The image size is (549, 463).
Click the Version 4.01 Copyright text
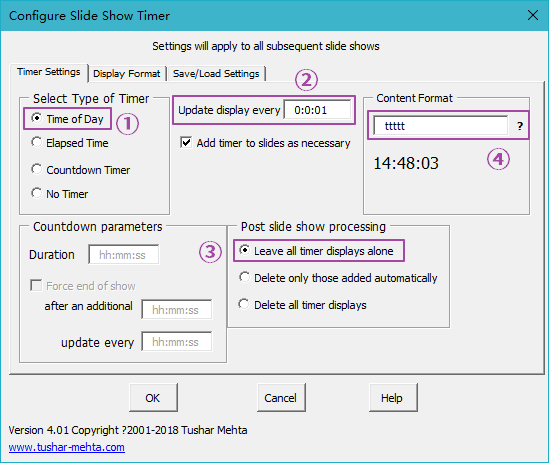pyautogui.click(x=128, y=430)
